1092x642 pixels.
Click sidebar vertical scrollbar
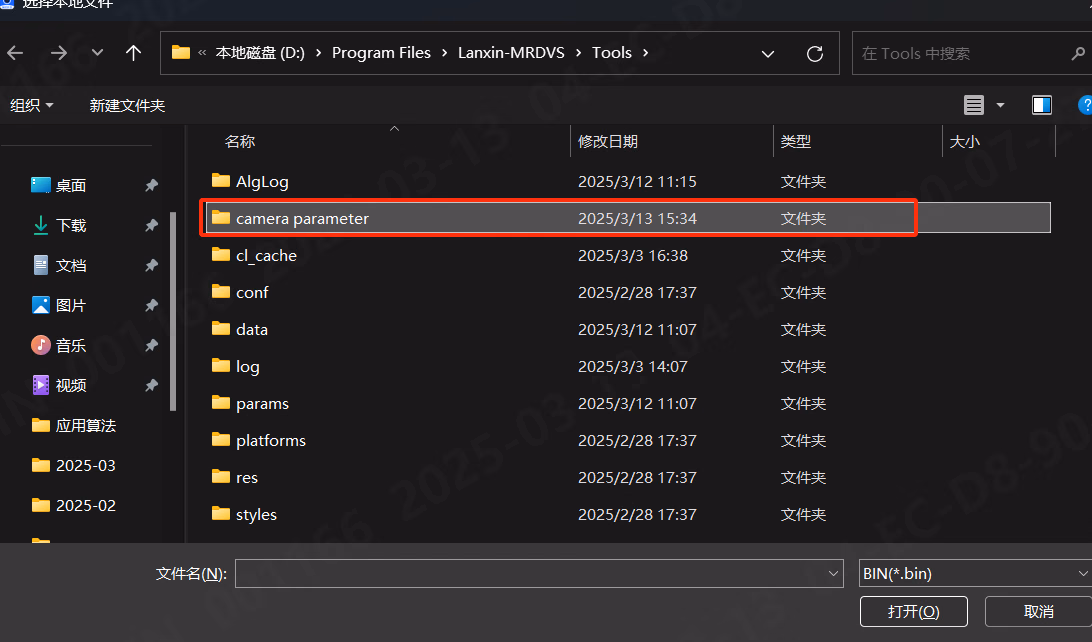click(x=173, y=312)
